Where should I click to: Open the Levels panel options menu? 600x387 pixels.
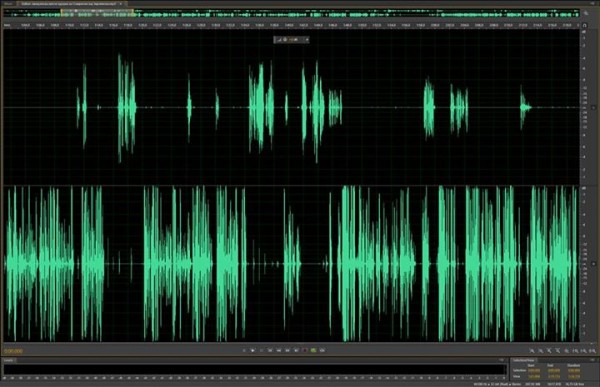point(501,360)
